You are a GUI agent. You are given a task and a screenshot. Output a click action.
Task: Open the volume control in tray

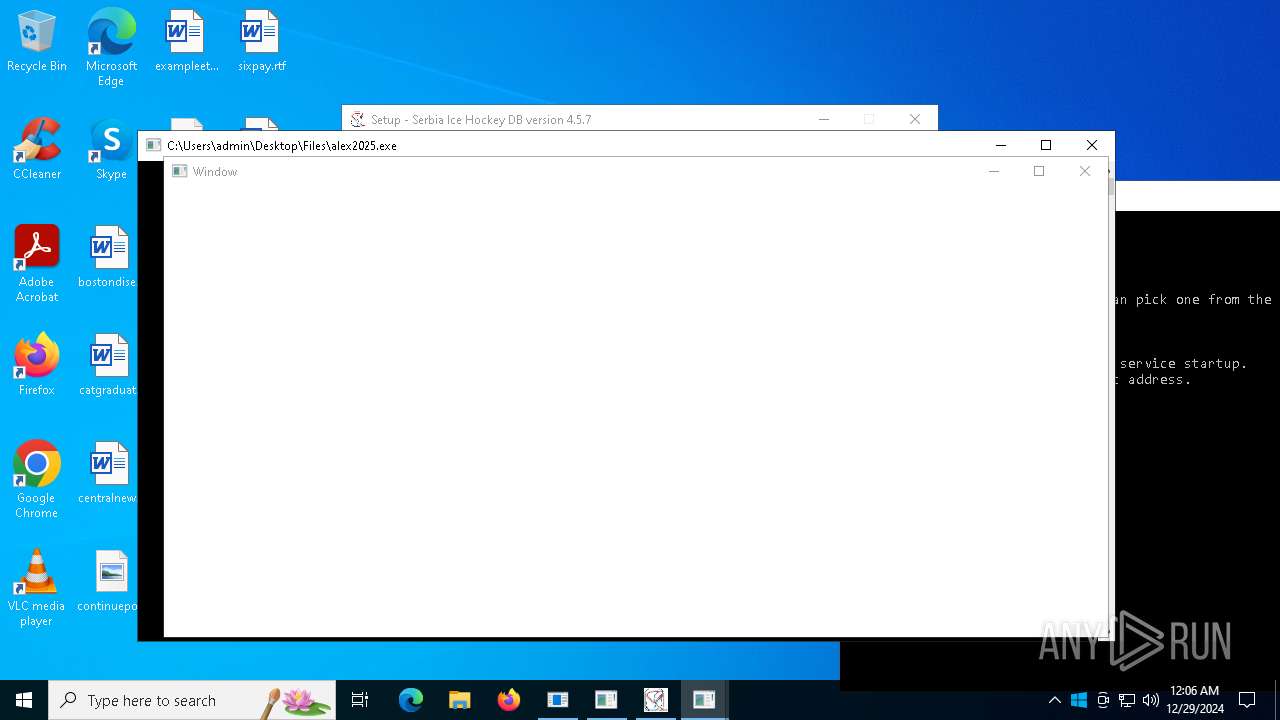tap(1151, 700)
